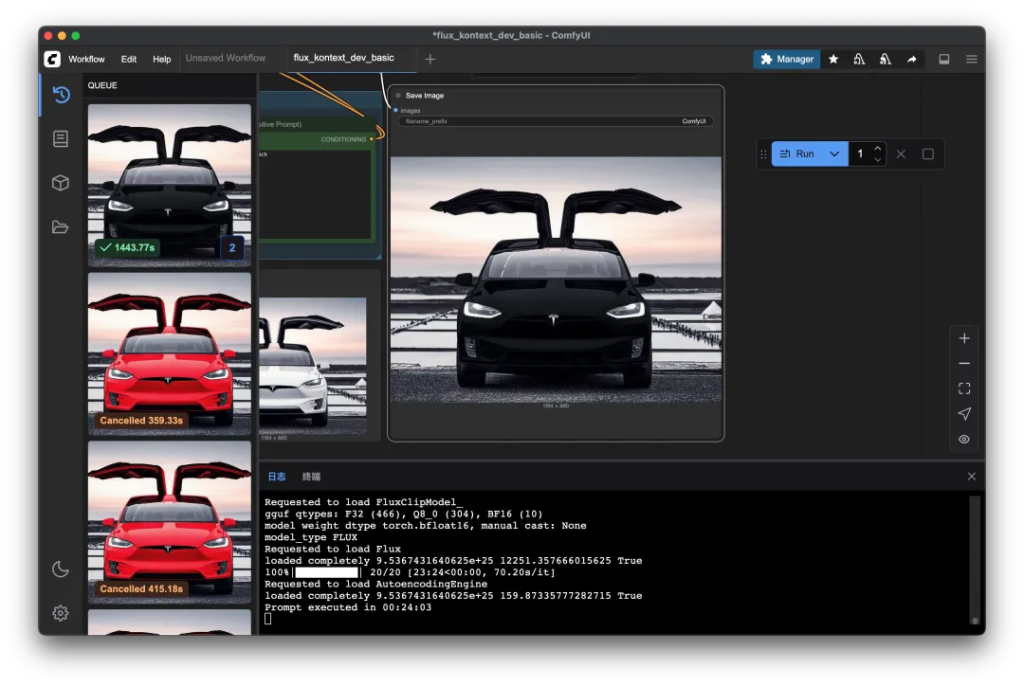The height and width of the screenshot is (686, 1024).
Task: Click the white Tesla preview image
Action: [x=313, y=366]
